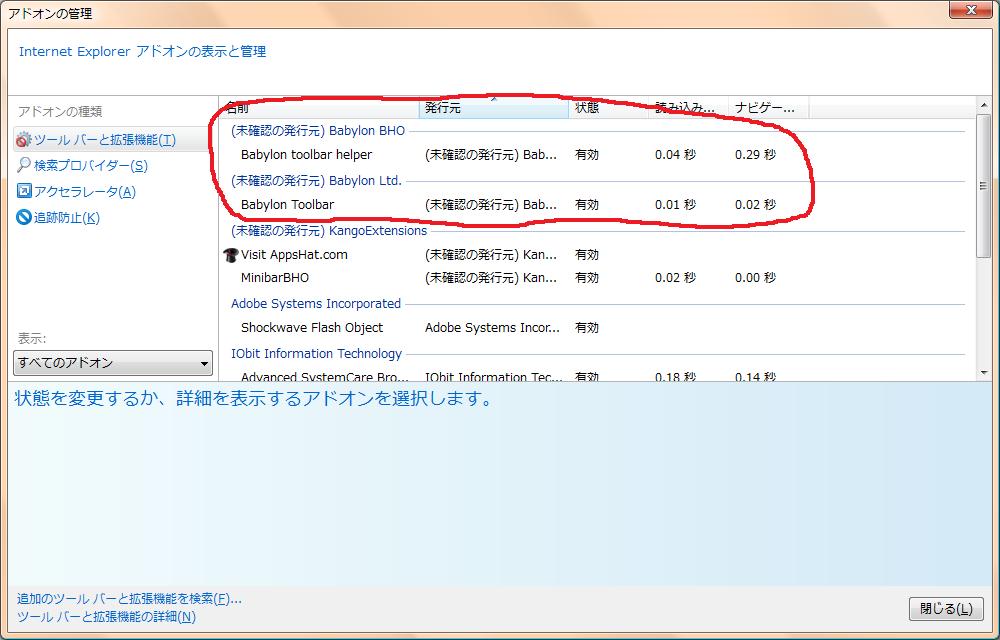Click the Visit AppsHat.com hat icon
1000x640 pixels.
pos(231,255)
